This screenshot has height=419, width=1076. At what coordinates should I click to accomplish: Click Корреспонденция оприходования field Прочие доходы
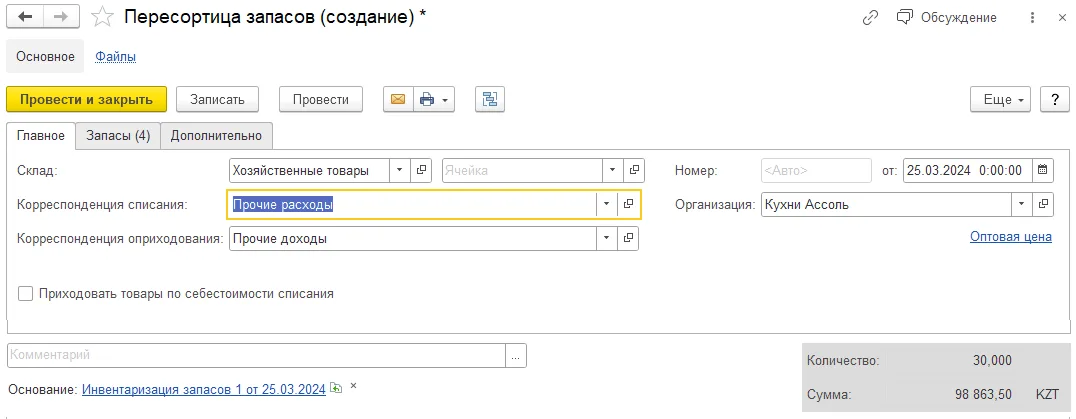coord(412,239)
